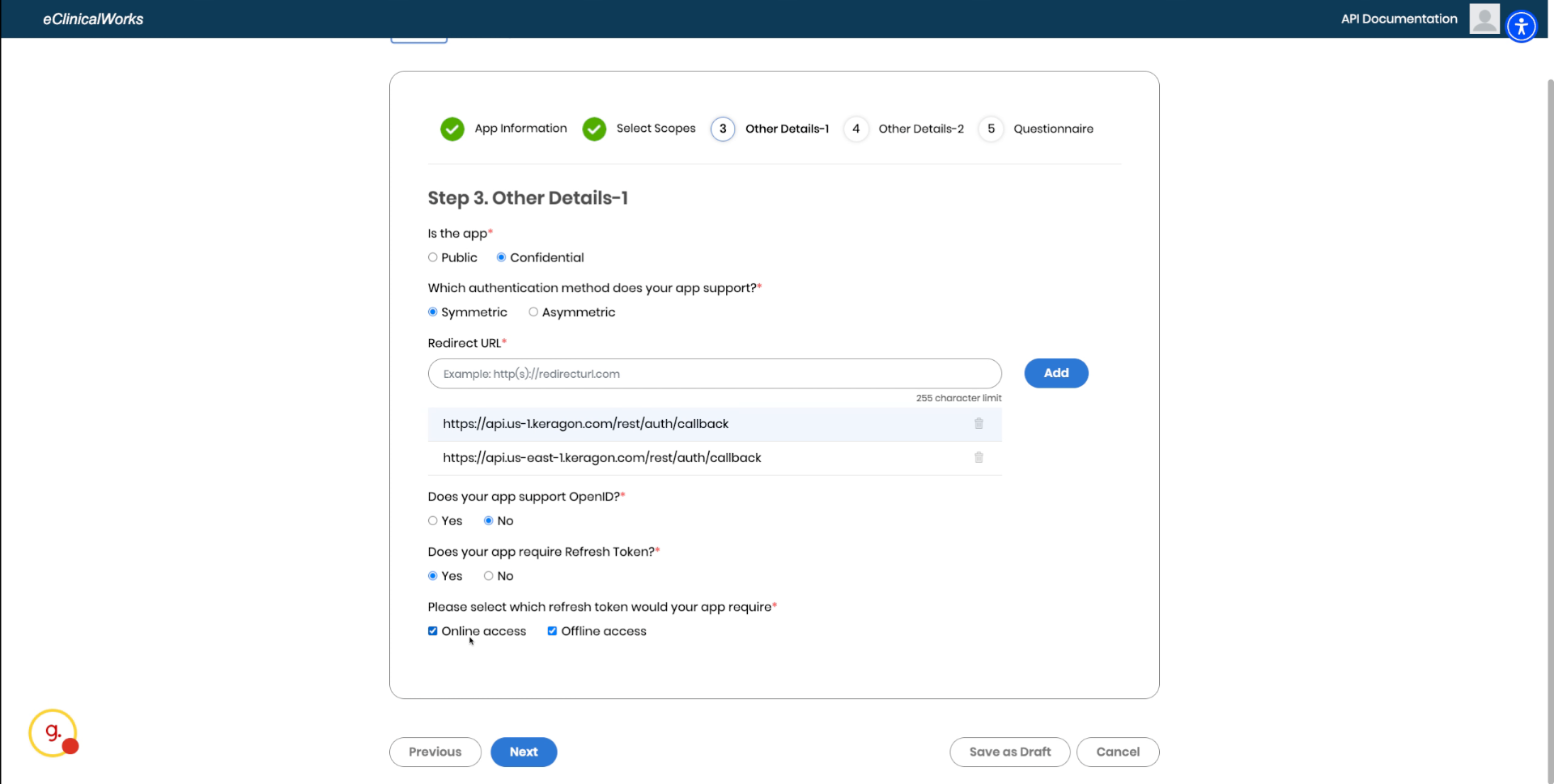
Task: Click the Redirect URL input field
Action: pyautogui.click(x=714, y=374)
